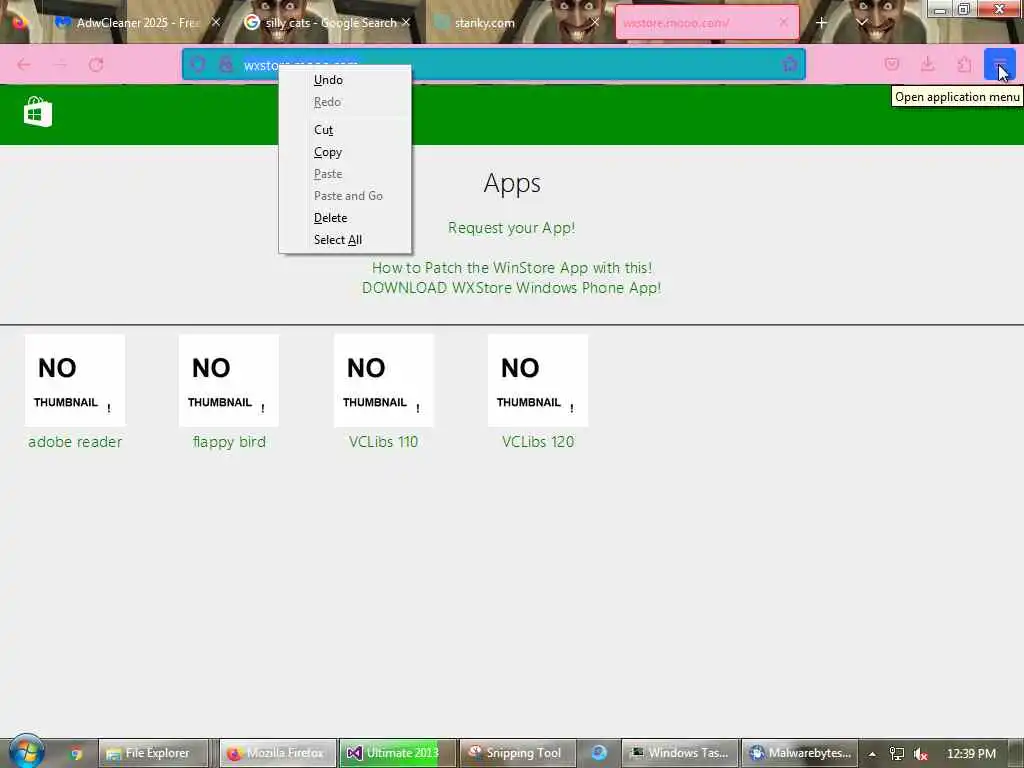Click the muted volume tray icon
The width and height of the screenshot is (1024, 768).
[921, 754]
